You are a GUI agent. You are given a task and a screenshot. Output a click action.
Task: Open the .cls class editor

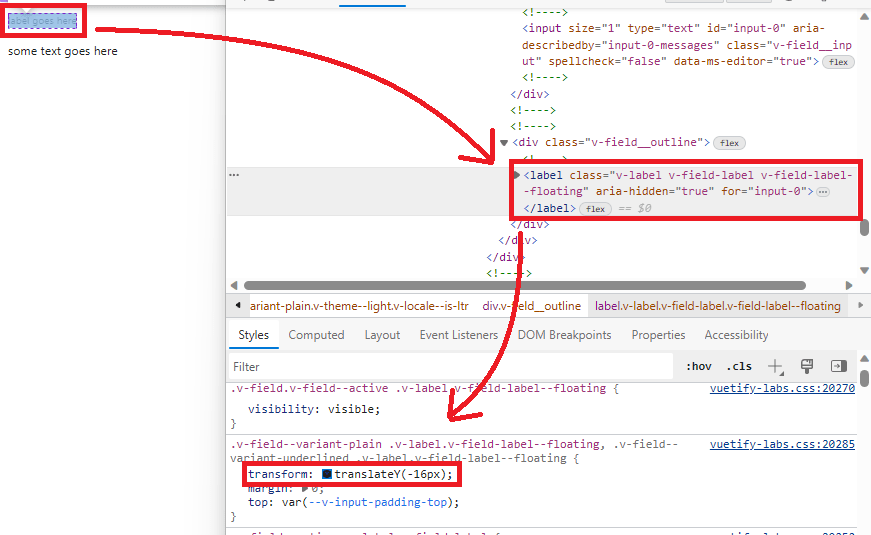tap(739, 366)
